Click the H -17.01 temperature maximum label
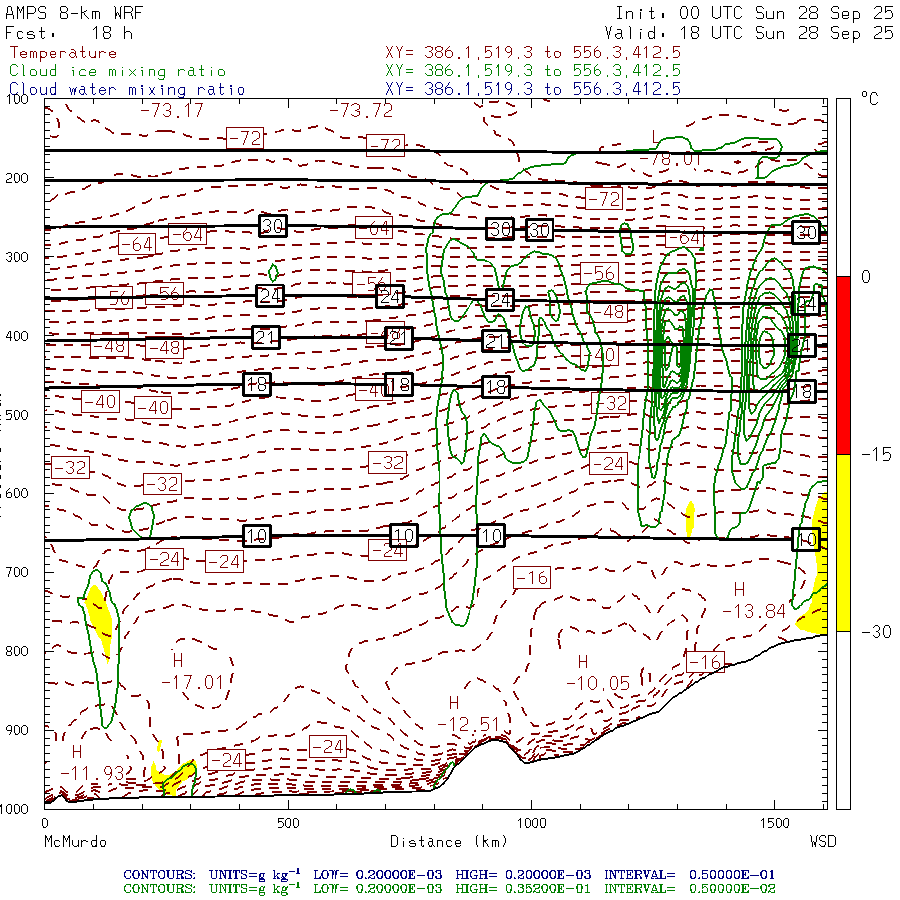This screenshot has height=900, width=900. (192, 672)
